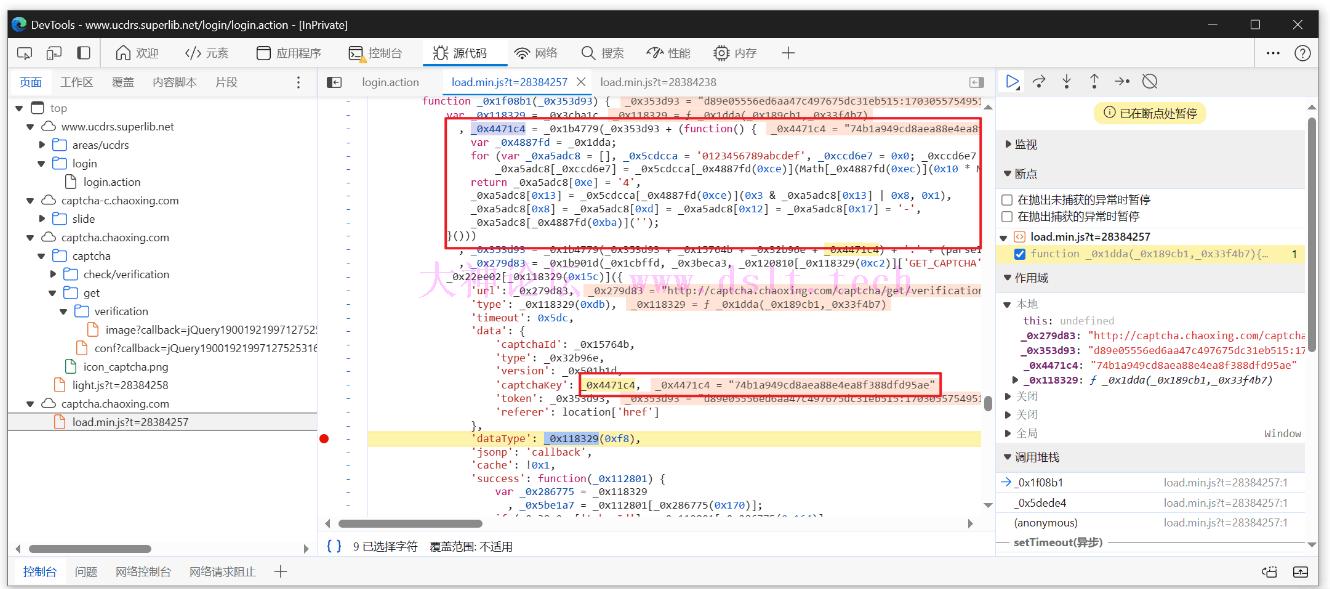Click the step out debugger icon
Image resolution: width=1330 pixels, height=589 pixels.
[1094, 81]
